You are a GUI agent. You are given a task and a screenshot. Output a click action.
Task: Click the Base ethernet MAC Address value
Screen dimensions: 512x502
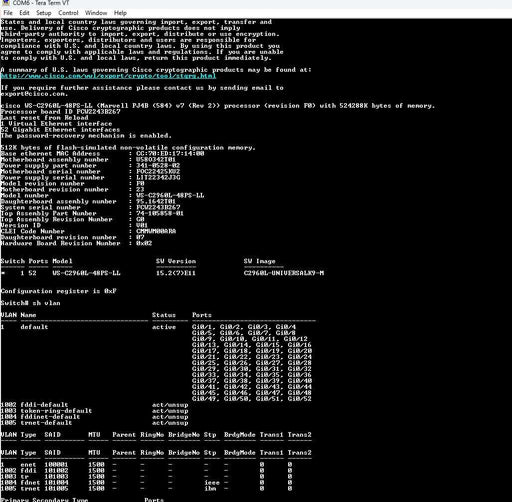170,153
